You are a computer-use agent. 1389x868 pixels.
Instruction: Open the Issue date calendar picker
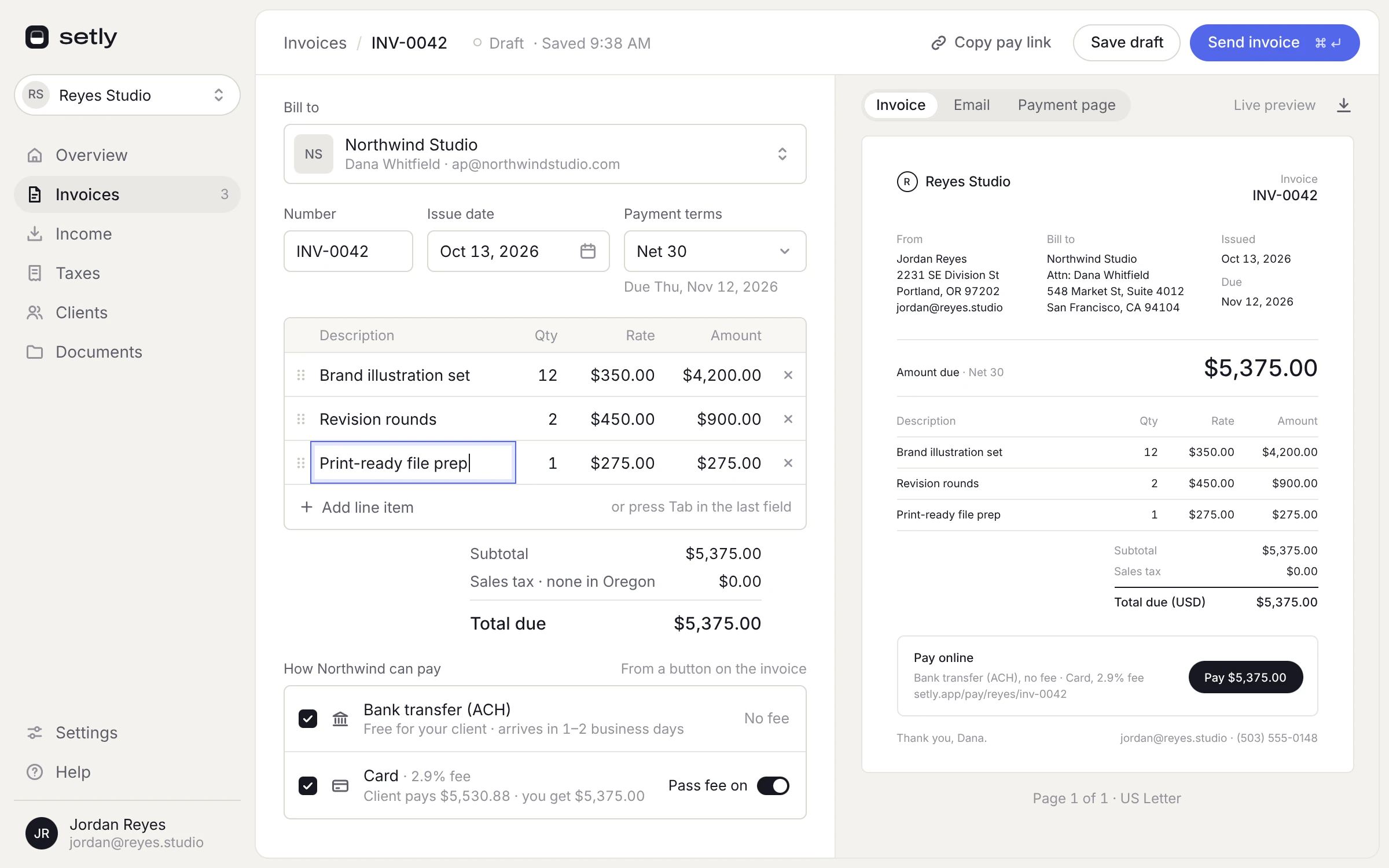pos(588,251)
